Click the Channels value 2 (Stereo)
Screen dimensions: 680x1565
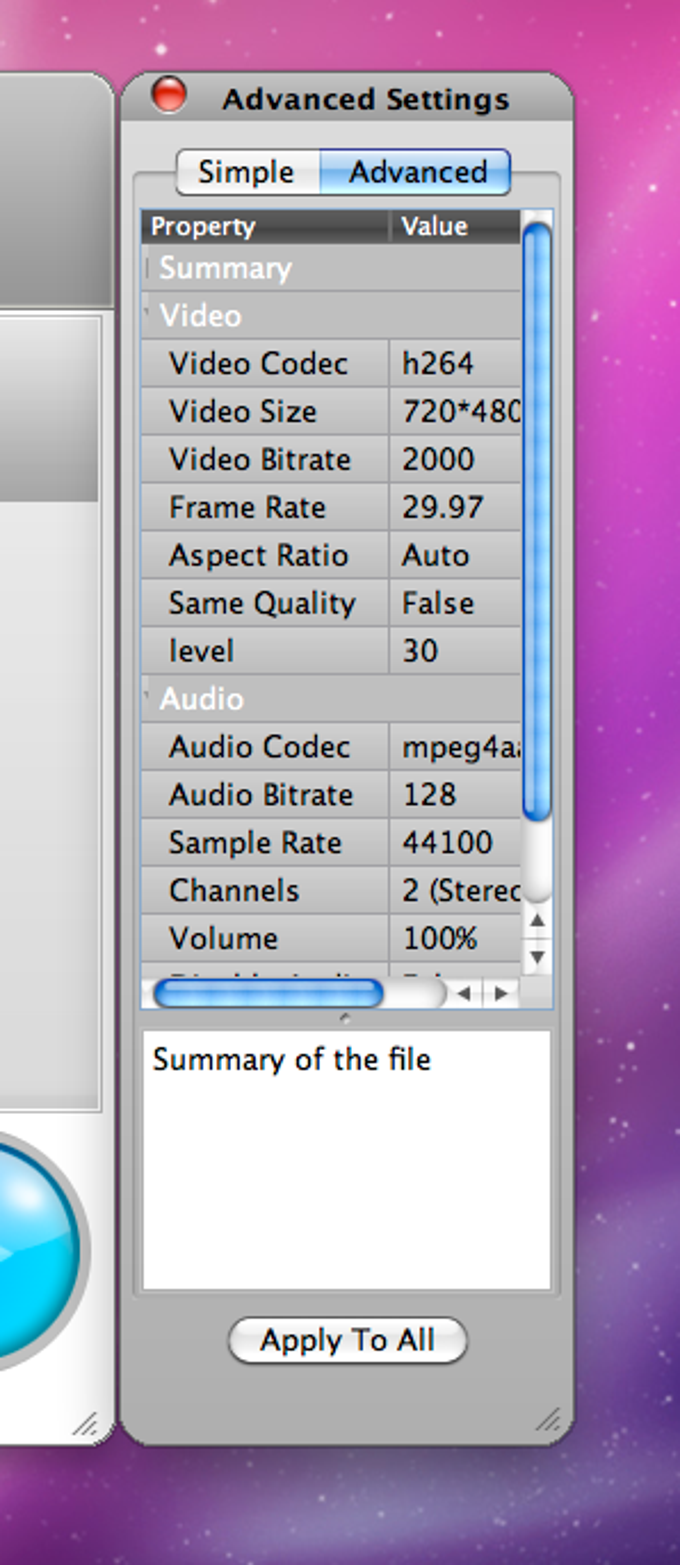pyautogui.click(x=461, y=891)
